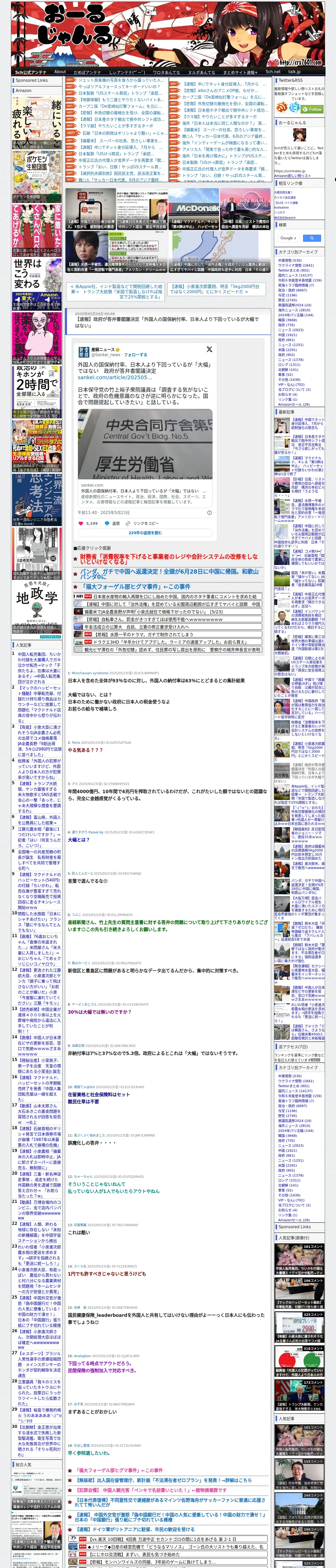
Task: Click 229件の返信を読む button
Action: 145,533
